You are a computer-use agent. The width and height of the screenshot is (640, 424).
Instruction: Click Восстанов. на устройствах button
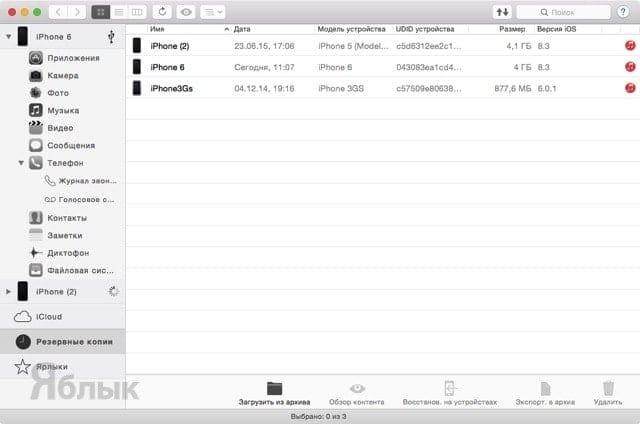coord(450,393)
